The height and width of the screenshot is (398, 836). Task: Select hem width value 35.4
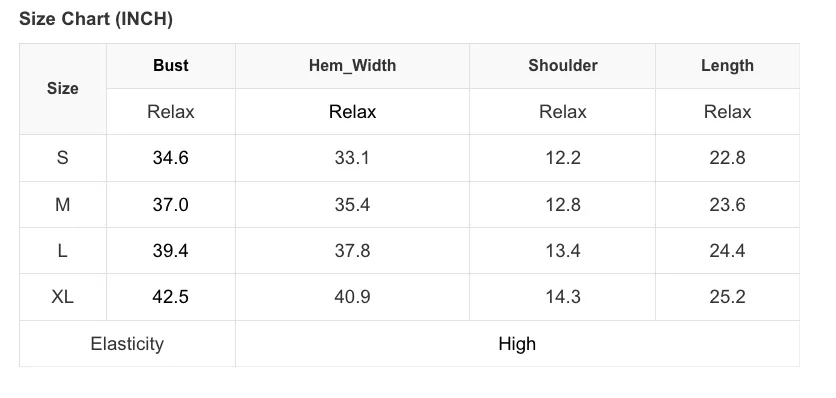(352, 204)
